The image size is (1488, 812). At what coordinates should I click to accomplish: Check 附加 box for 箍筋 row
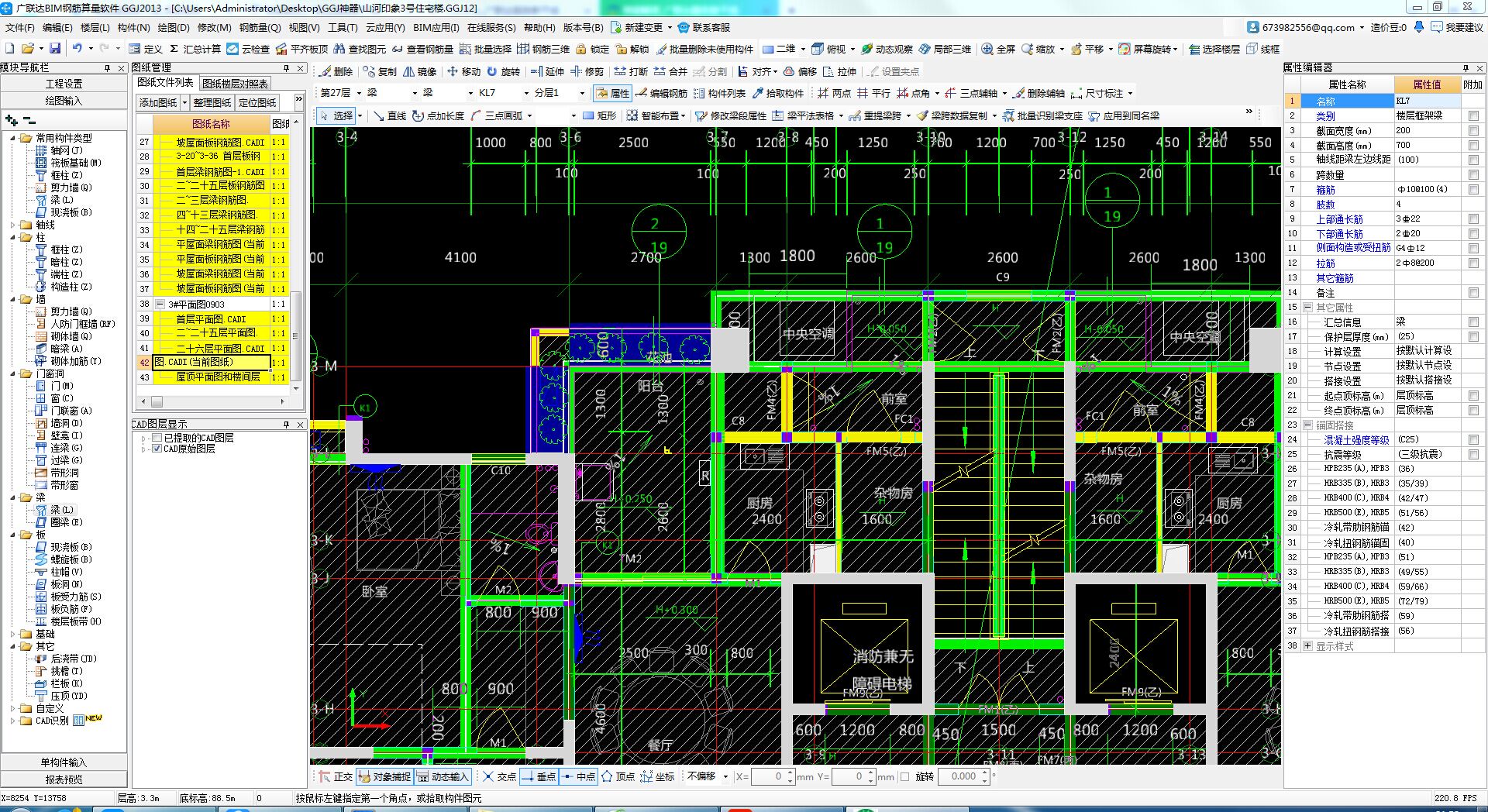click(x=1473, y=189)
